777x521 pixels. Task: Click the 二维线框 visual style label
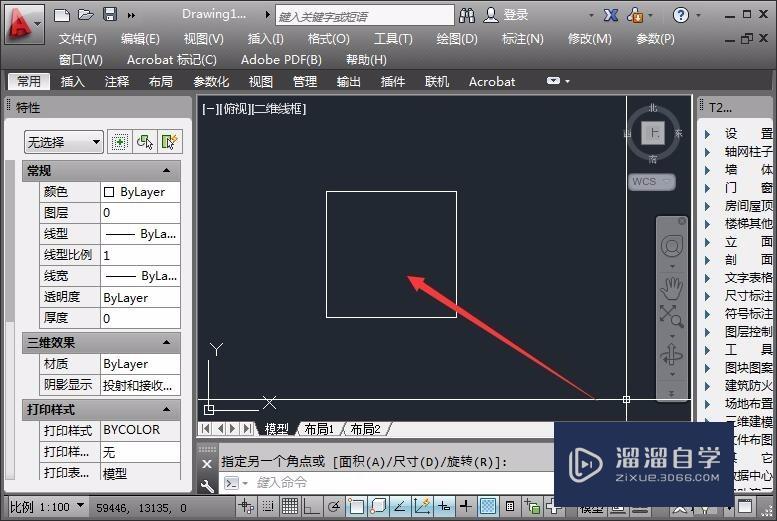click(279, 109)
